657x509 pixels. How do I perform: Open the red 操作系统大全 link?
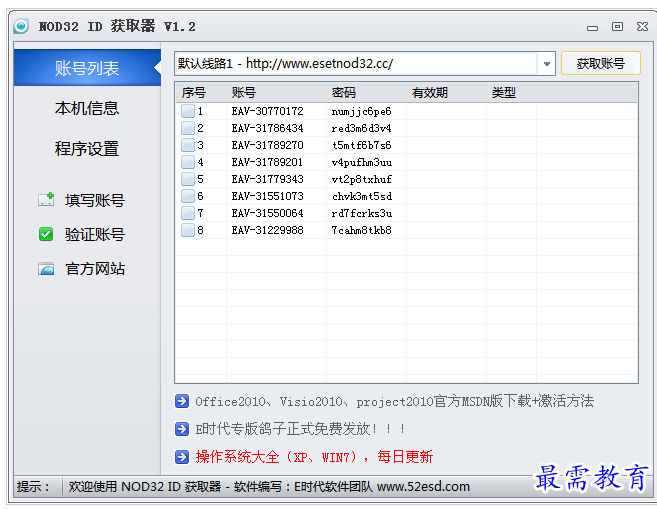click(314, 457)
